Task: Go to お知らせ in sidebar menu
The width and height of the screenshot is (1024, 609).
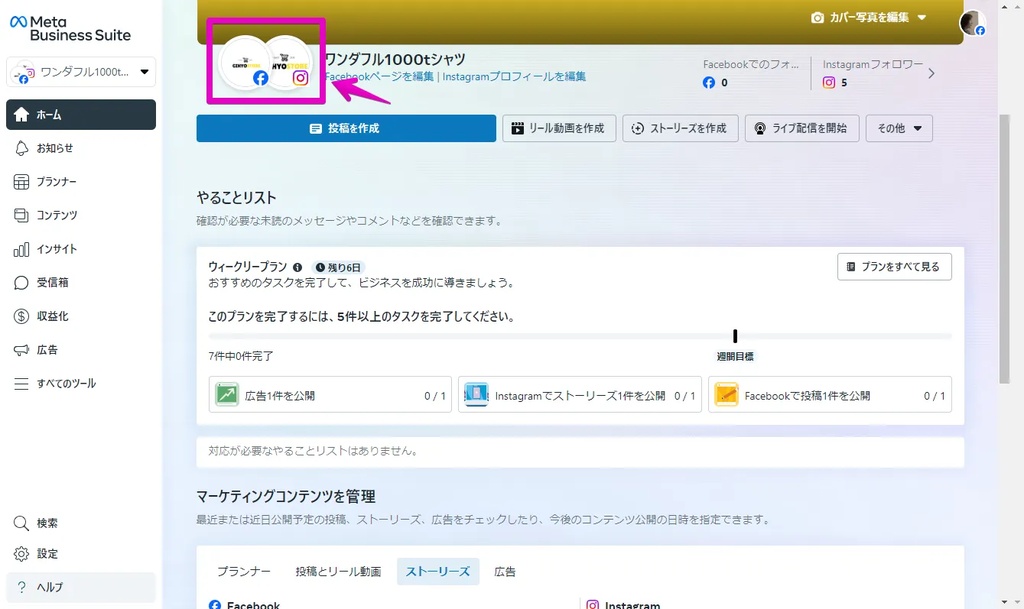Action: pyautogui.click(x=81, y=148)
